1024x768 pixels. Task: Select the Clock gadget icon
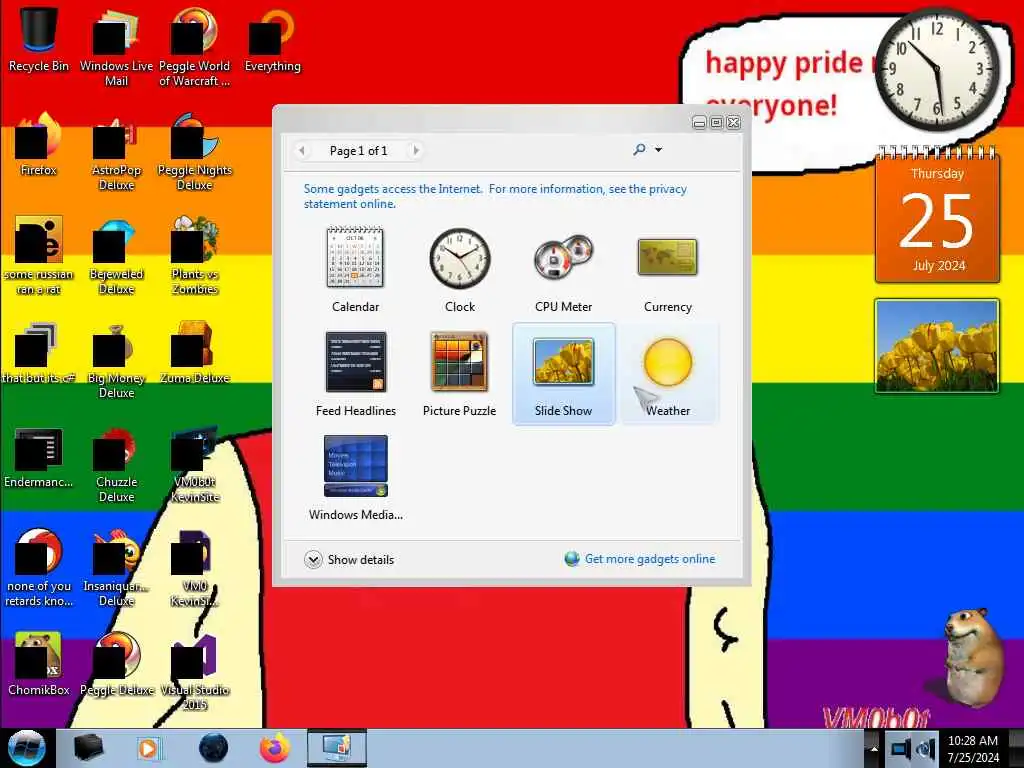pos(460,259)
